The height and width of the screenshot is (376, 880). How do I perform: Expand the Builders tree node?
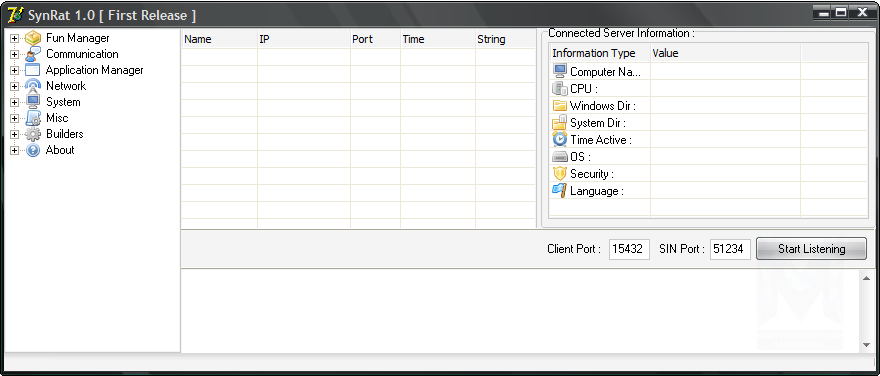pos(15,135)
